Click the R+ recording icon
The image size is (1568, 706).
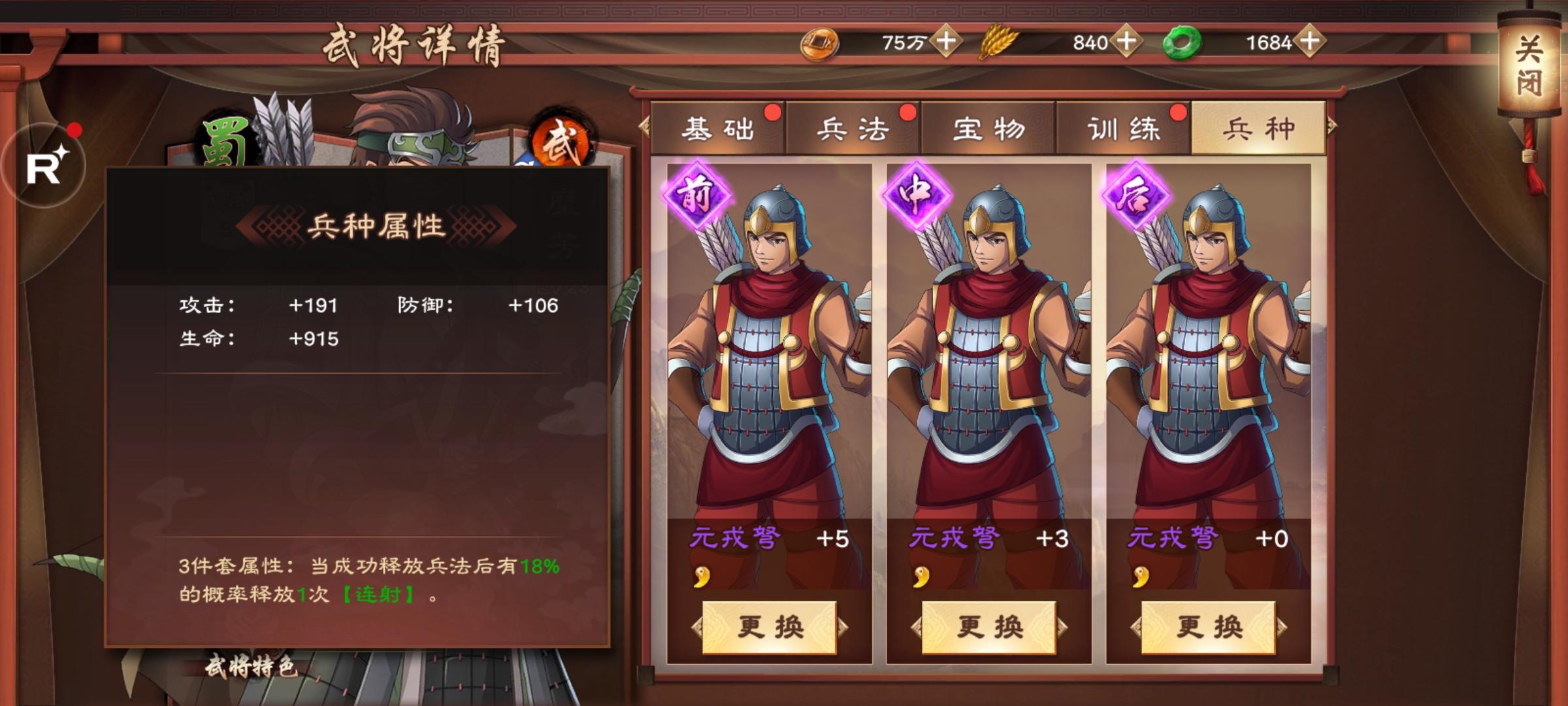point(44,165)
